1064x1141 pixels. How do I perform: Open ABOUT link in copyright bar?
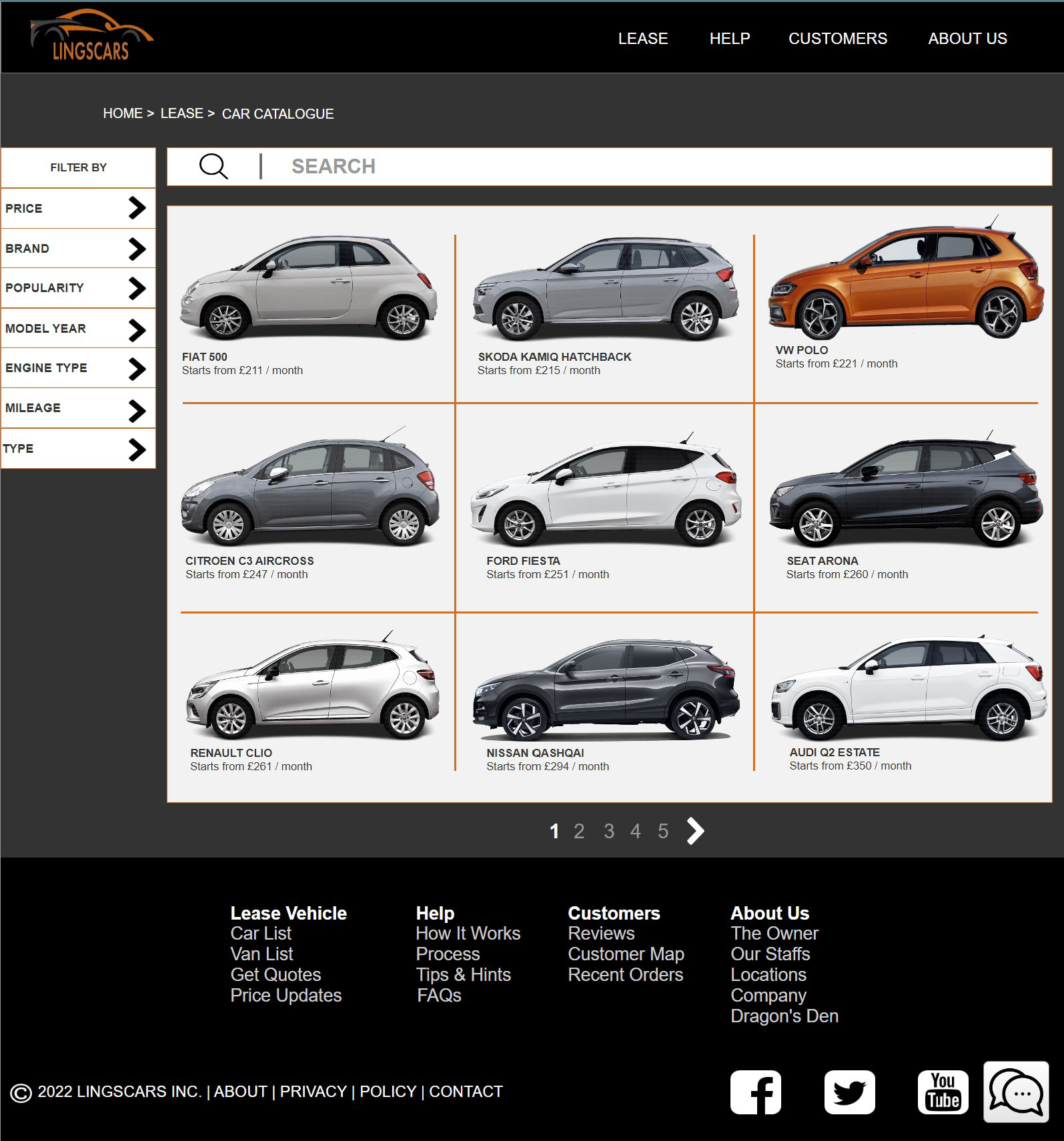[240, 1092]
